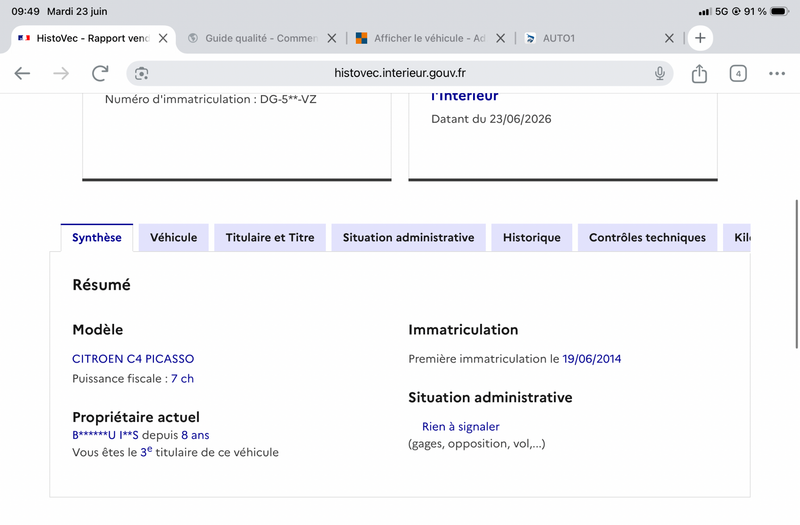Open the three-dot browser menu
The width and height of the screenshot is (800, 525).
click(777, 73)
